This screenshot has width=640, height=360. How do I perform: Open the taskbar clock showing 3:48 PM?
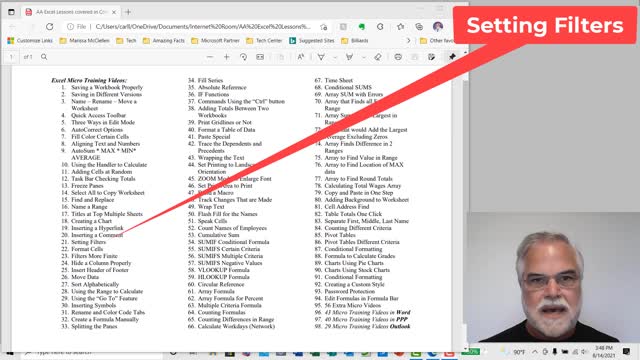pos(603,352)
